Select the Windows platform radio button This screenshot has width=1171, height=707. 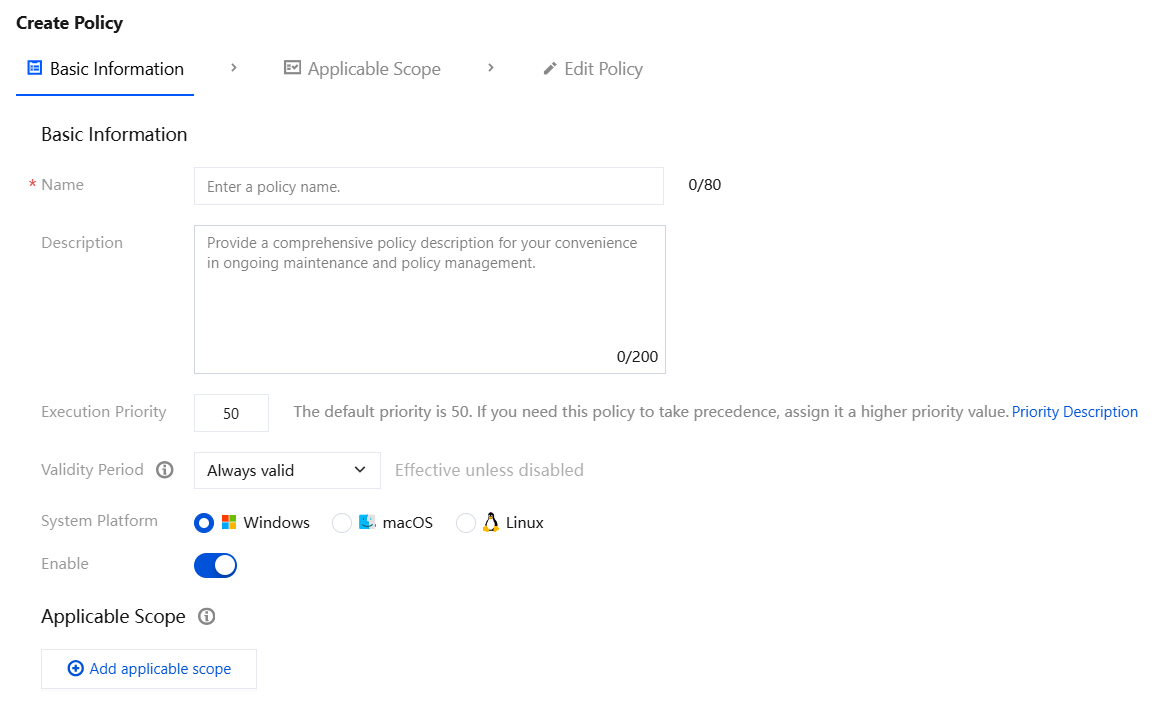(204, 523)
